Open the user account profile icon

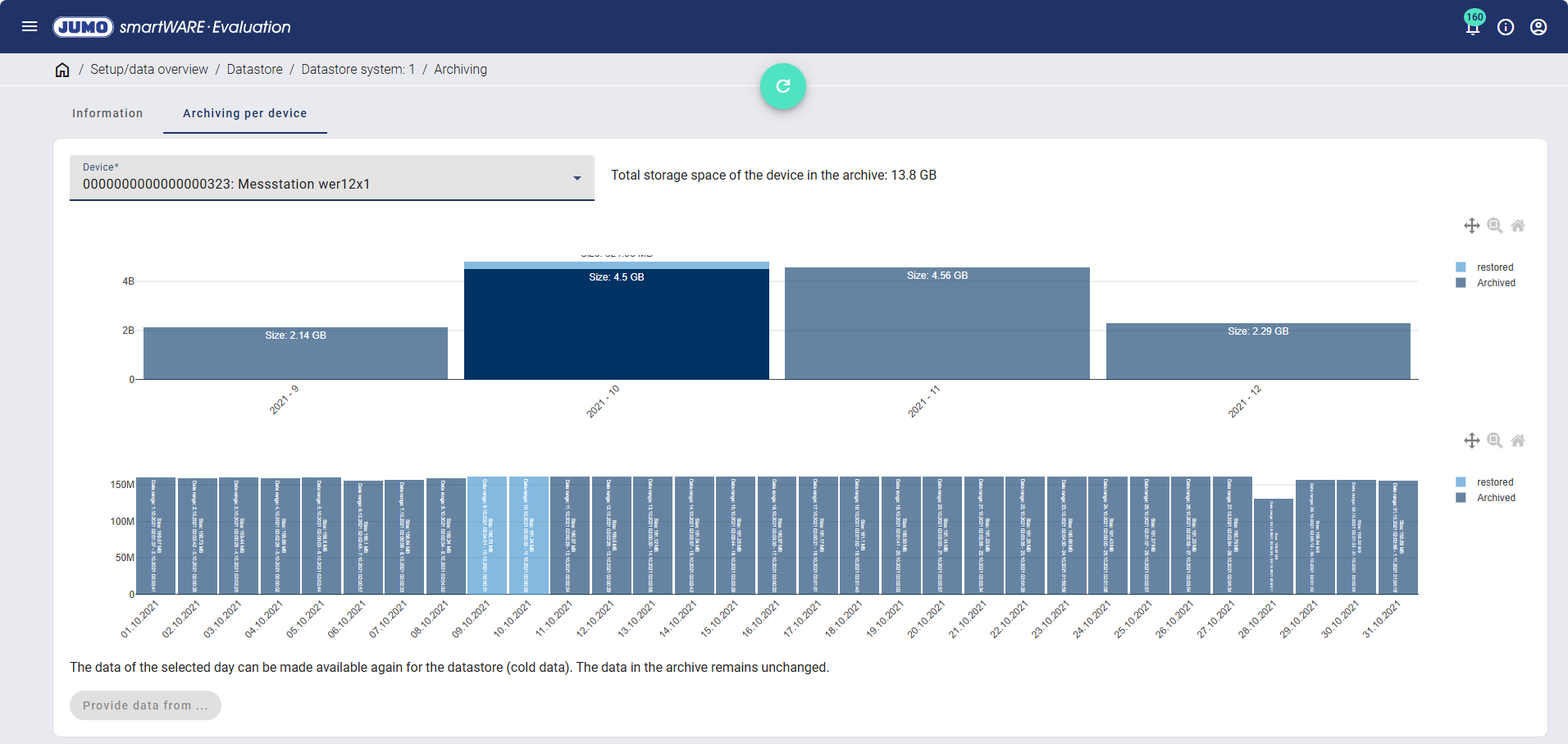1538,27
